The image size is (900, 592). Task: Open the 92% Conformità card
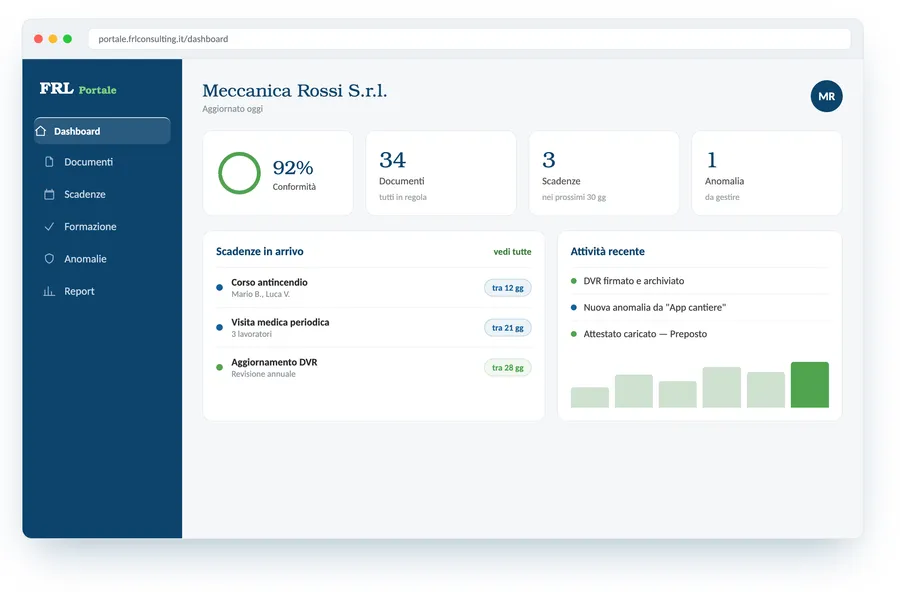pos(278,173)
